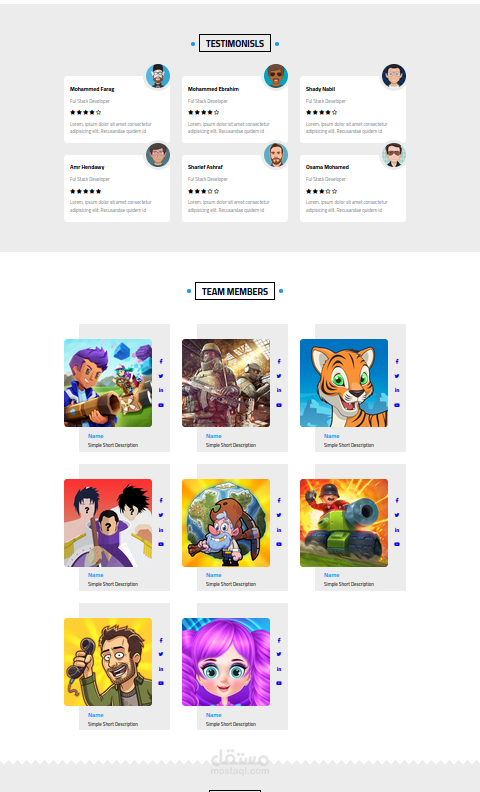Select Osama Mohamed's testimonial name

click(x=327, y=167)
